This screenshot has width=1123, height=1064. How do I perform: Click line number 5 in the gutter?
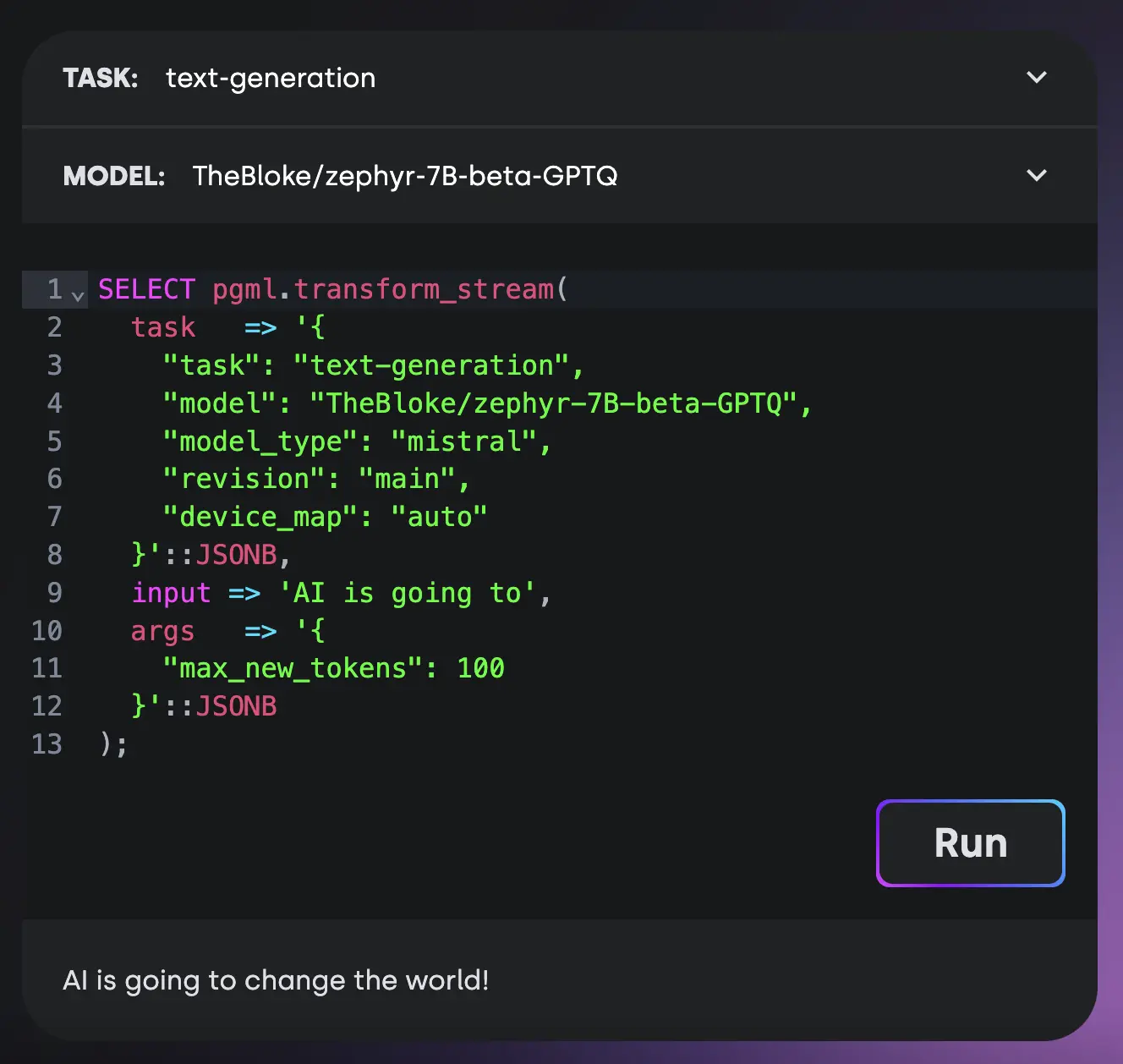(x=54, y=442)
